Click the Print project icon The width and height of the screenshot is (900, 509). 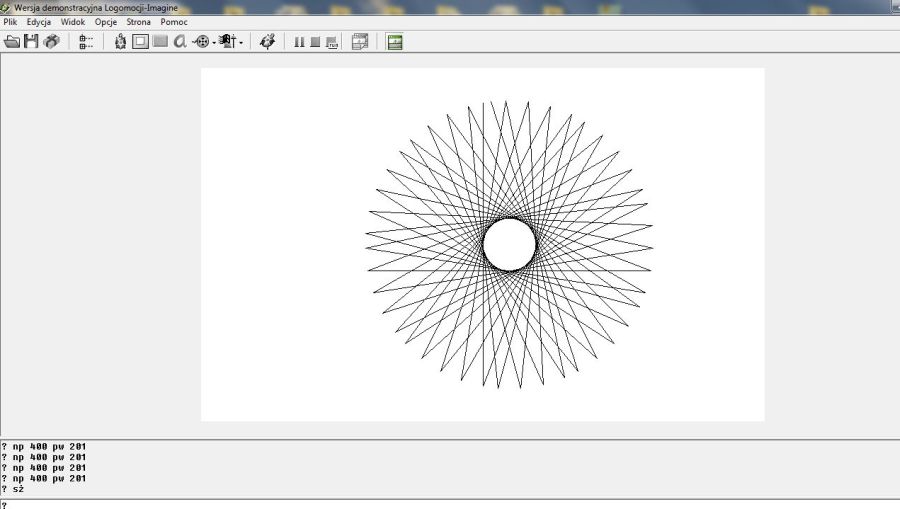(x=51, y=42)
